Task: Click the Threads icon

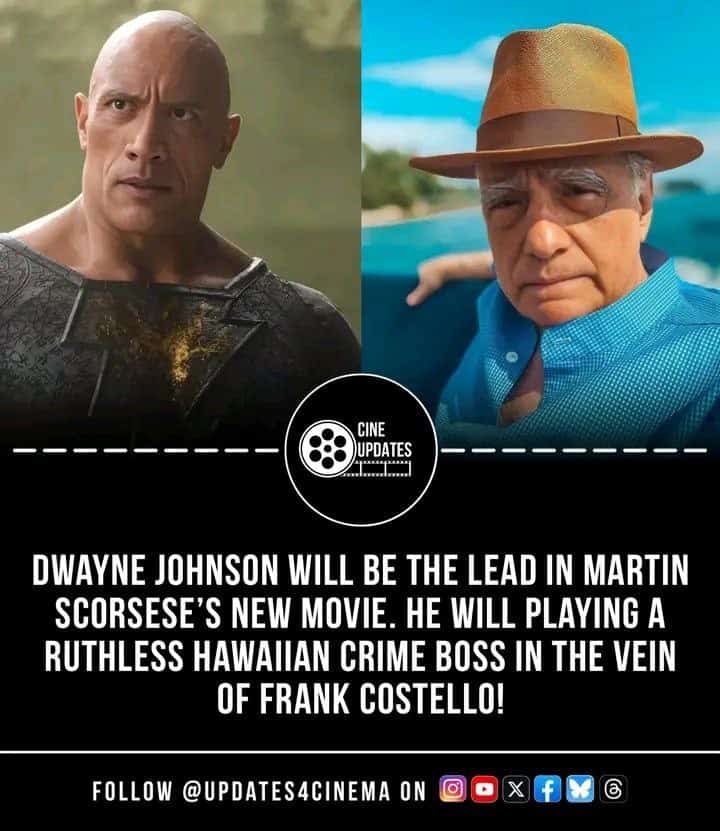Action: click(x=613, y=790)
